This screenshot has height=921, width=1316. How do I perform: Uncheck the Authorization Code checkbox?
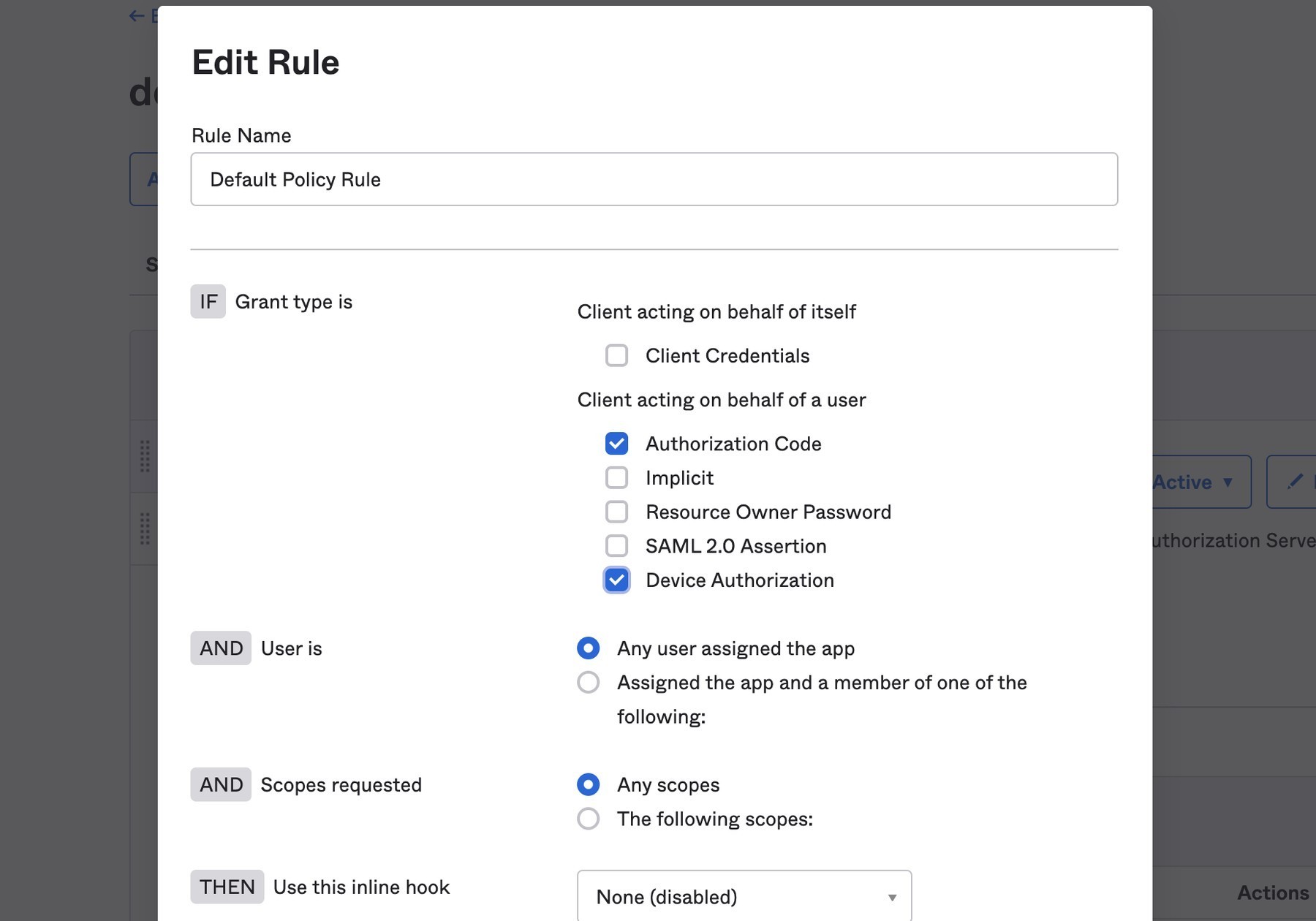616,444
